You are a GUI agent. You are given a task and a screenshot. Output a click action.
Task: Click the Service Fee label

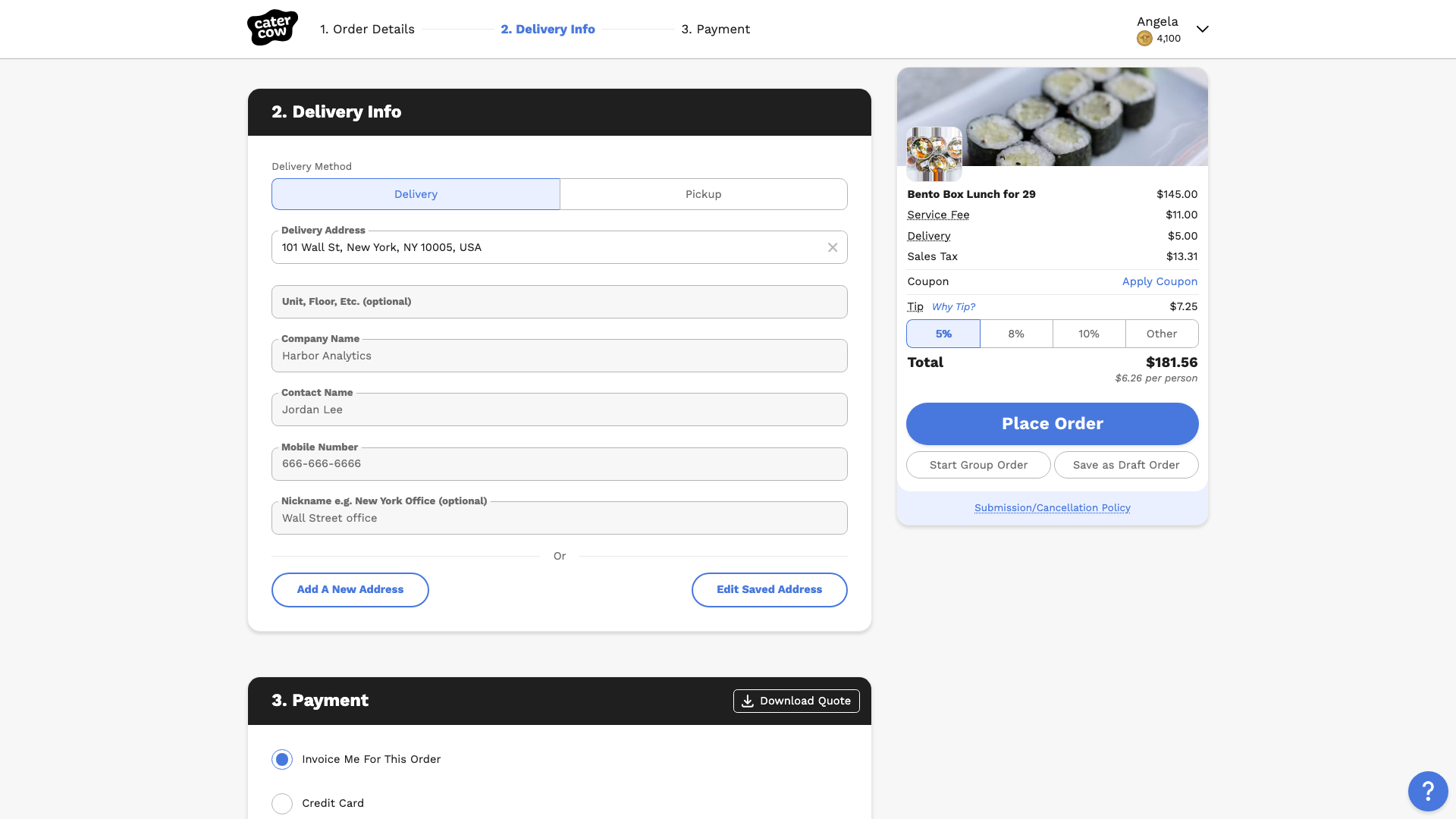(x=938, y=215)
